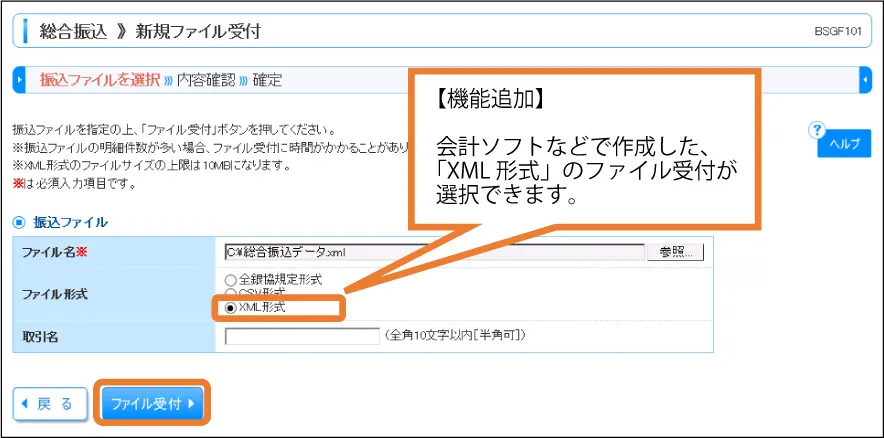The width and height of the screenshot is (884, 438).
Task: Click the 全角10文字以内 hint text
Action: (x=455, y=335)
